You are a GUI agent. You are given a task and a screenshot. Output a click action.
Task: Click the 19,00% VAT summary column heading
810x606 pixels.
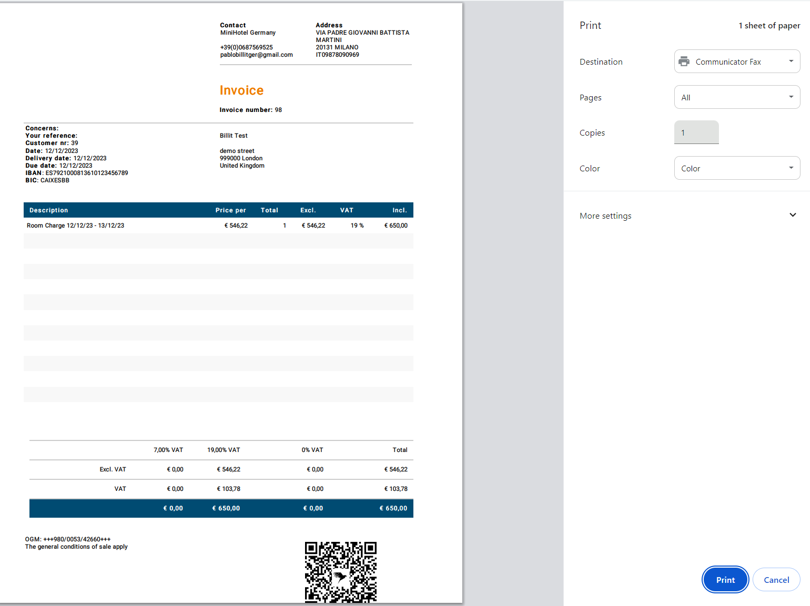[223, 450]
